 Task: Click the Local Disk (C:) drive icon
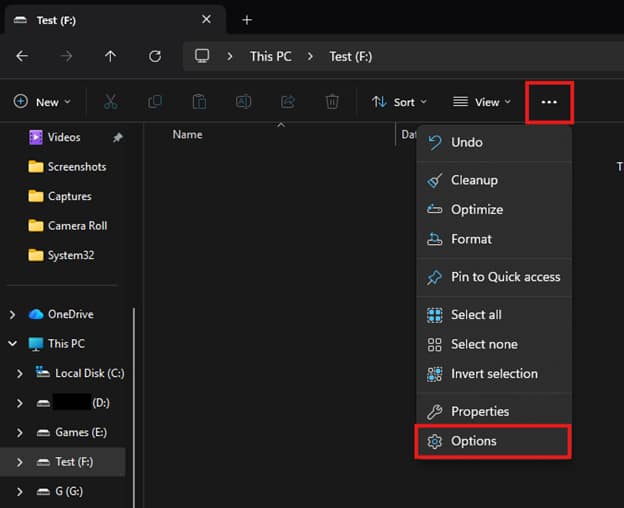point(43,372)
